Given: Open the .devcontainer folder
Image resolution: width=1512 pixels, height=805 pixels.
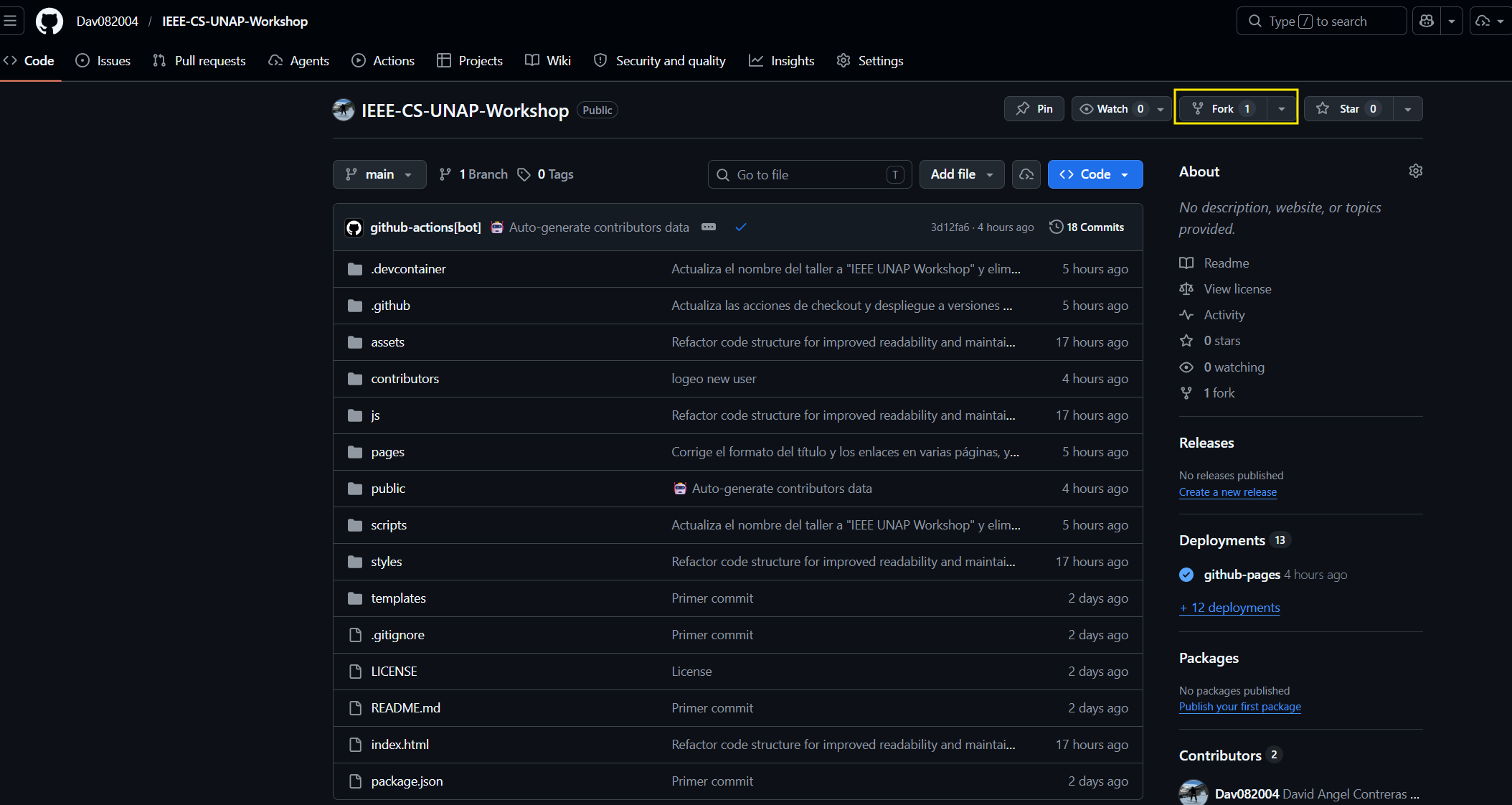Looking at the screenshot, I should pyautogui.click(x=408, y=268).
